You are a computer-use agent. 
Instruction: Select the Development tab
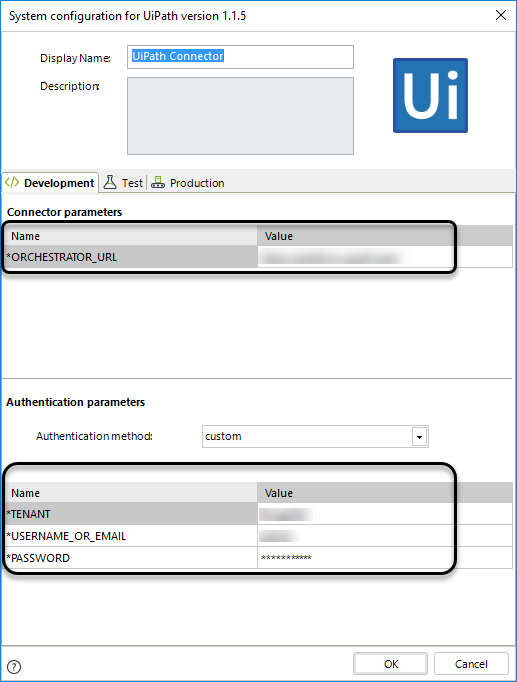click(x=50, y=183)
